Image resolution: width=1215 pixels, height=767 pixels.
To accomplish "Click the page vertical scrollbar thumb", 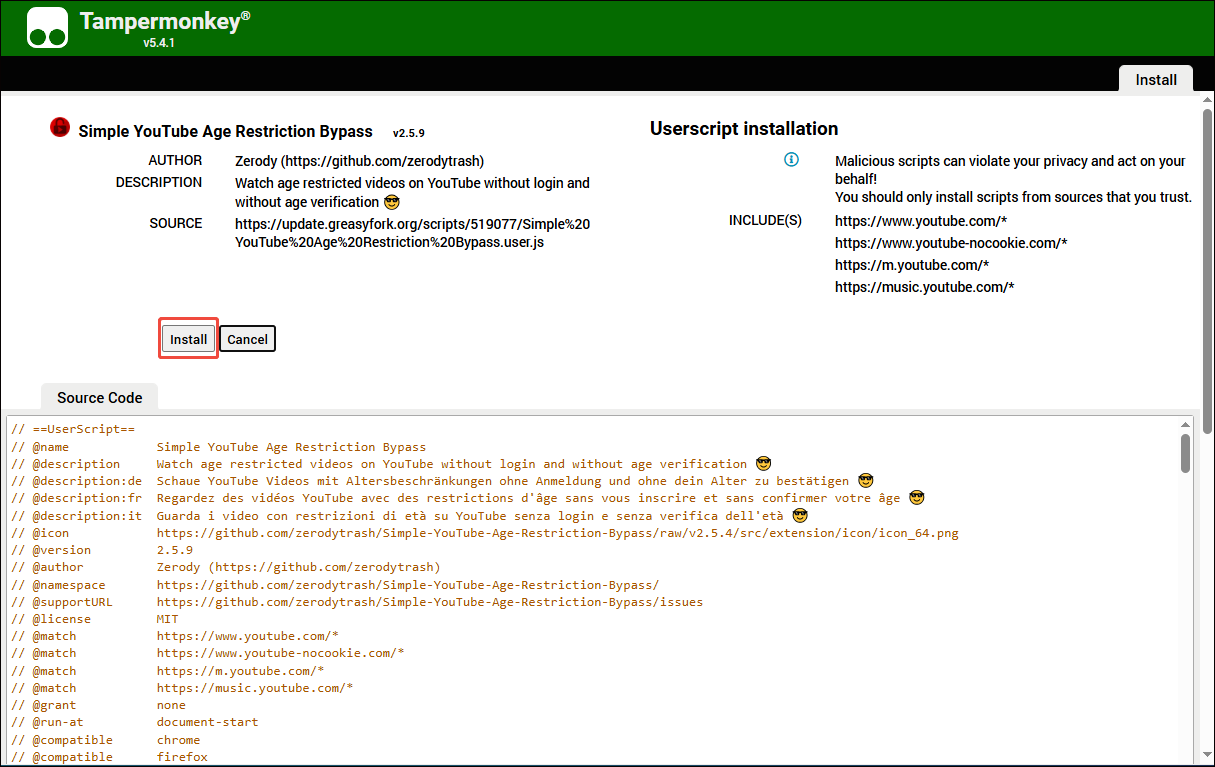I will pos(1207,270).
